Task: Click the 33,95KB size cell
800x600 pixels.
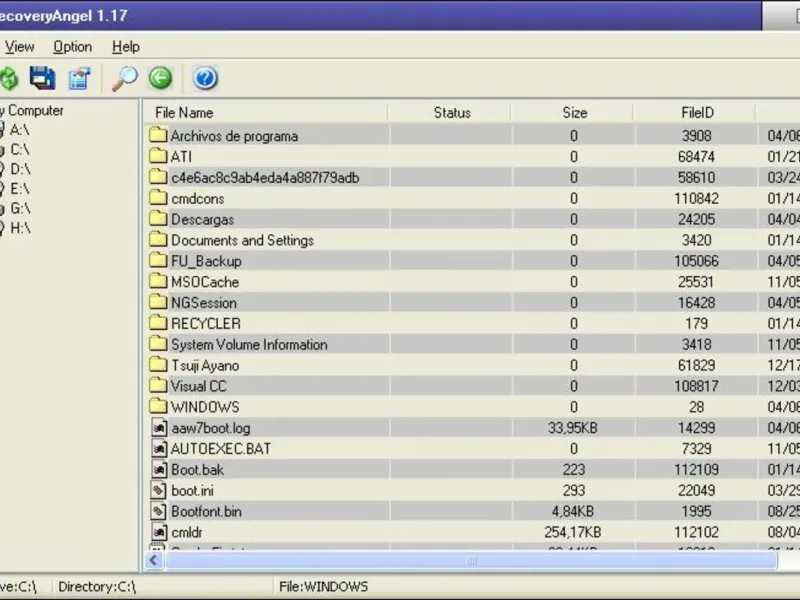Action: (572, 428)
